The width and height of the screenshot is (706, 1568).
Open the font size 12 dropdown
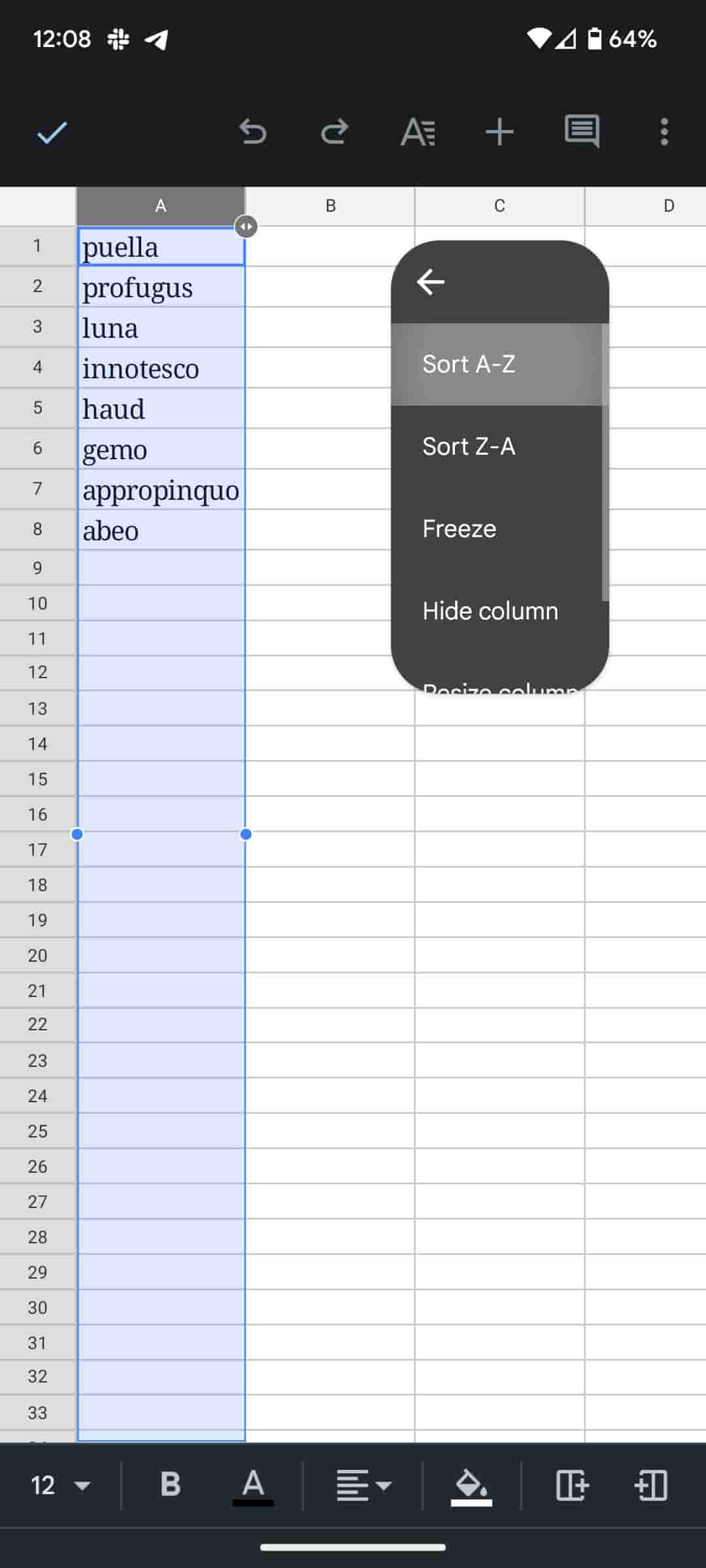[x=60, y=1485]
